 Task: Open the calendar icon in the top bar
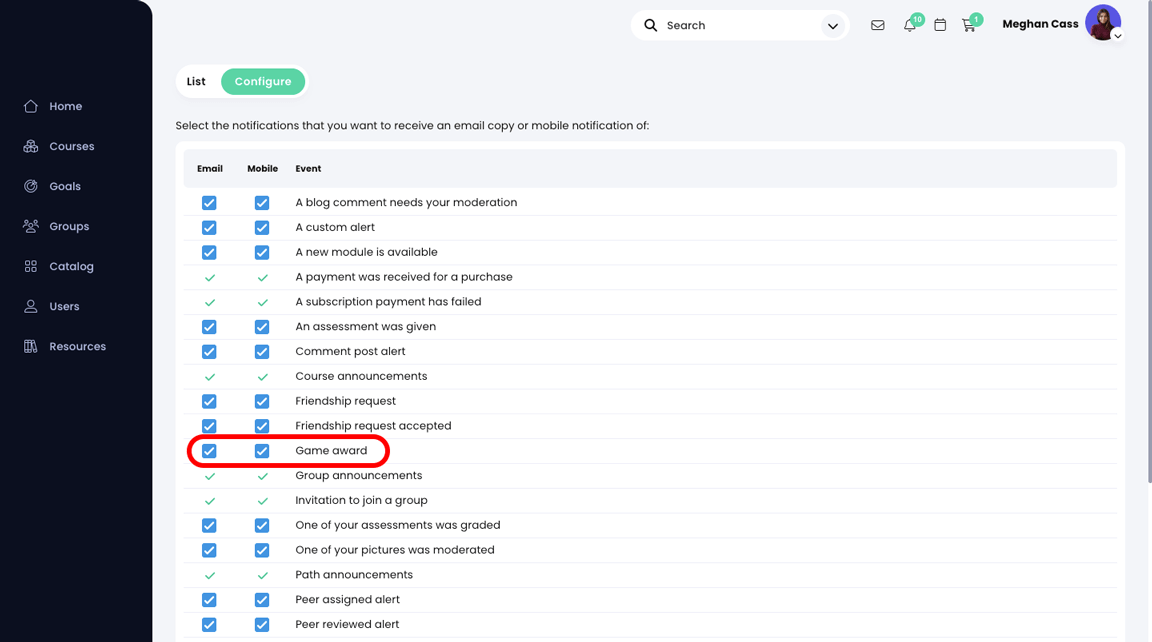point(940,24)
